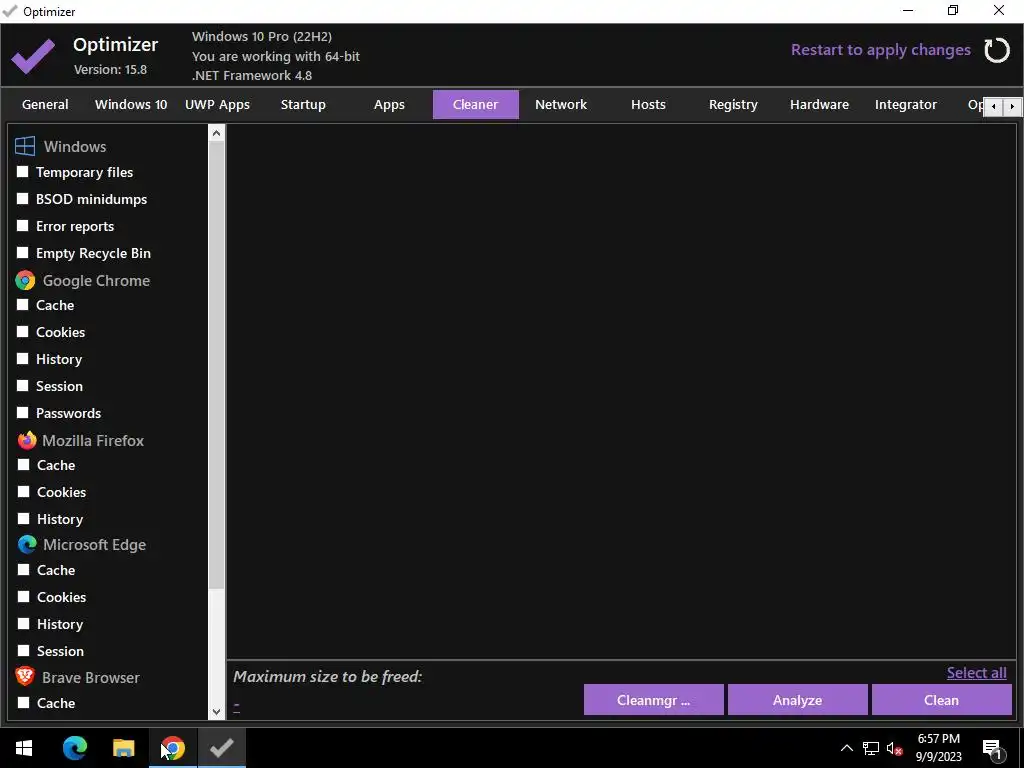Select the Apps tab
This screenshot has height=768, width=1024.
[x=389, y=104]
